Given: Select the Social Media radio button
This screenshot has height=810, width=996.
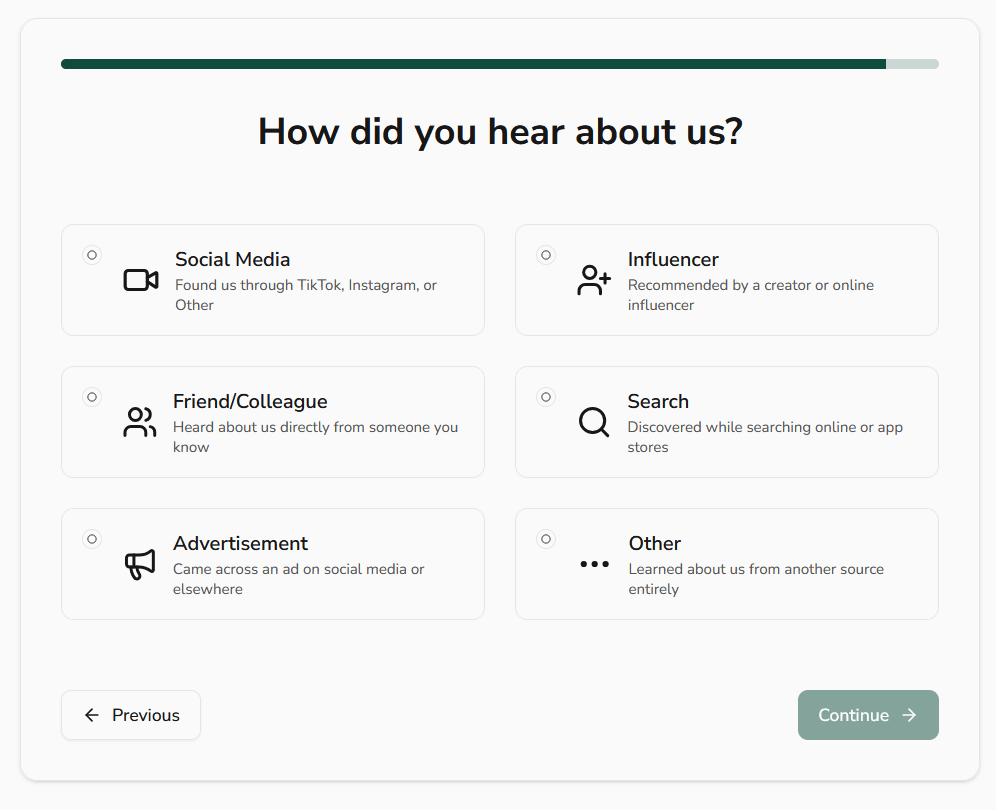Looking at the screenshot, I should coord(92,255).
